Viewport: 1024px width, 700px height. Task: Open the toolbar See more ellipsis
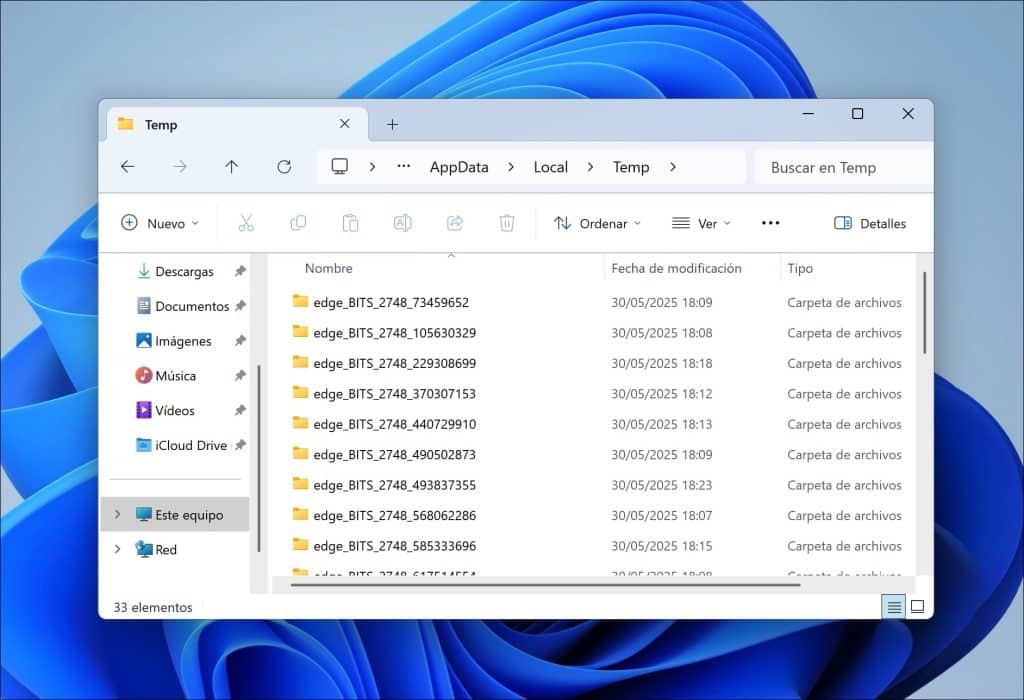(x=771, y=223)
